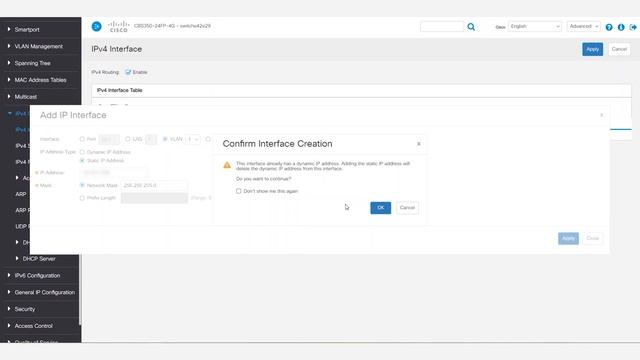The image size is (640, 360).
Task: Close the Confirm Interface Creation dialog
Action: click(x=418, y=144)
